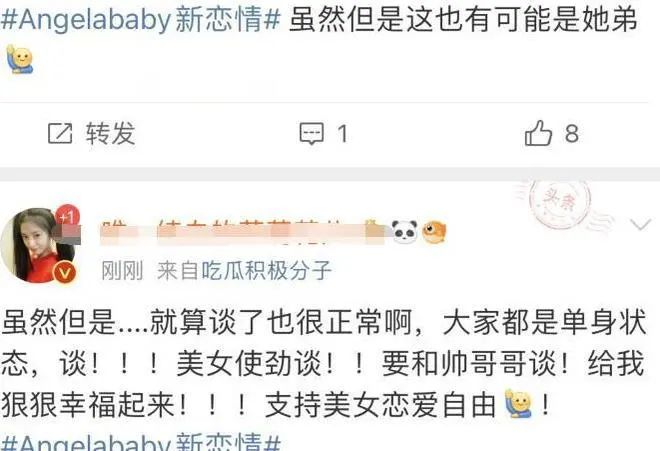Click the blurred username of the poster

pyautogui.click(x=243, y=232)
